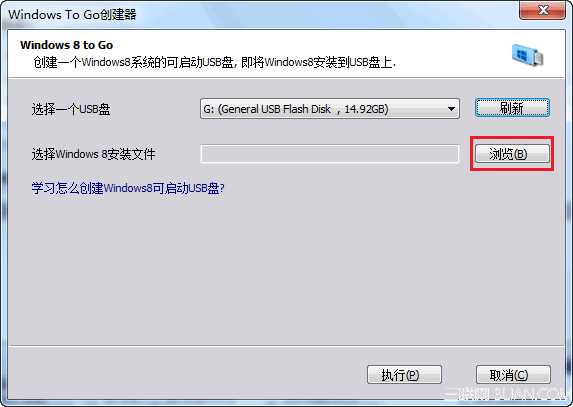573x407 pixels.
Task: Click the 选择Windows 8安装文件 label
Action: tap(94, 154)
